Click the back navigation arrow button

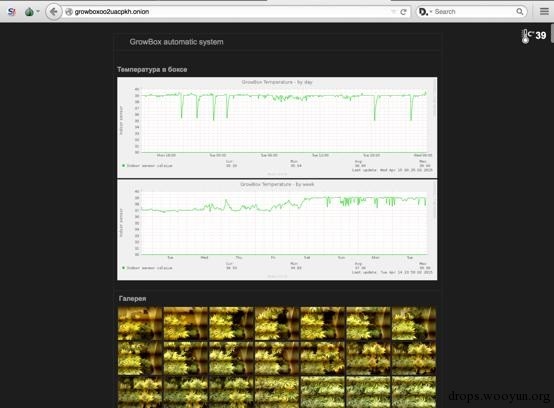pyautogui.click(x=54, y=12)
